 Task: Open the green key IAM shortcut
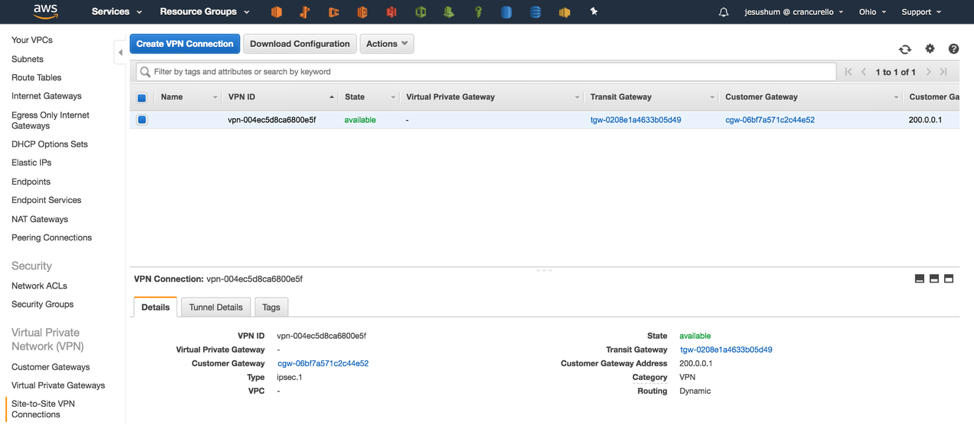tap(478, 12)
